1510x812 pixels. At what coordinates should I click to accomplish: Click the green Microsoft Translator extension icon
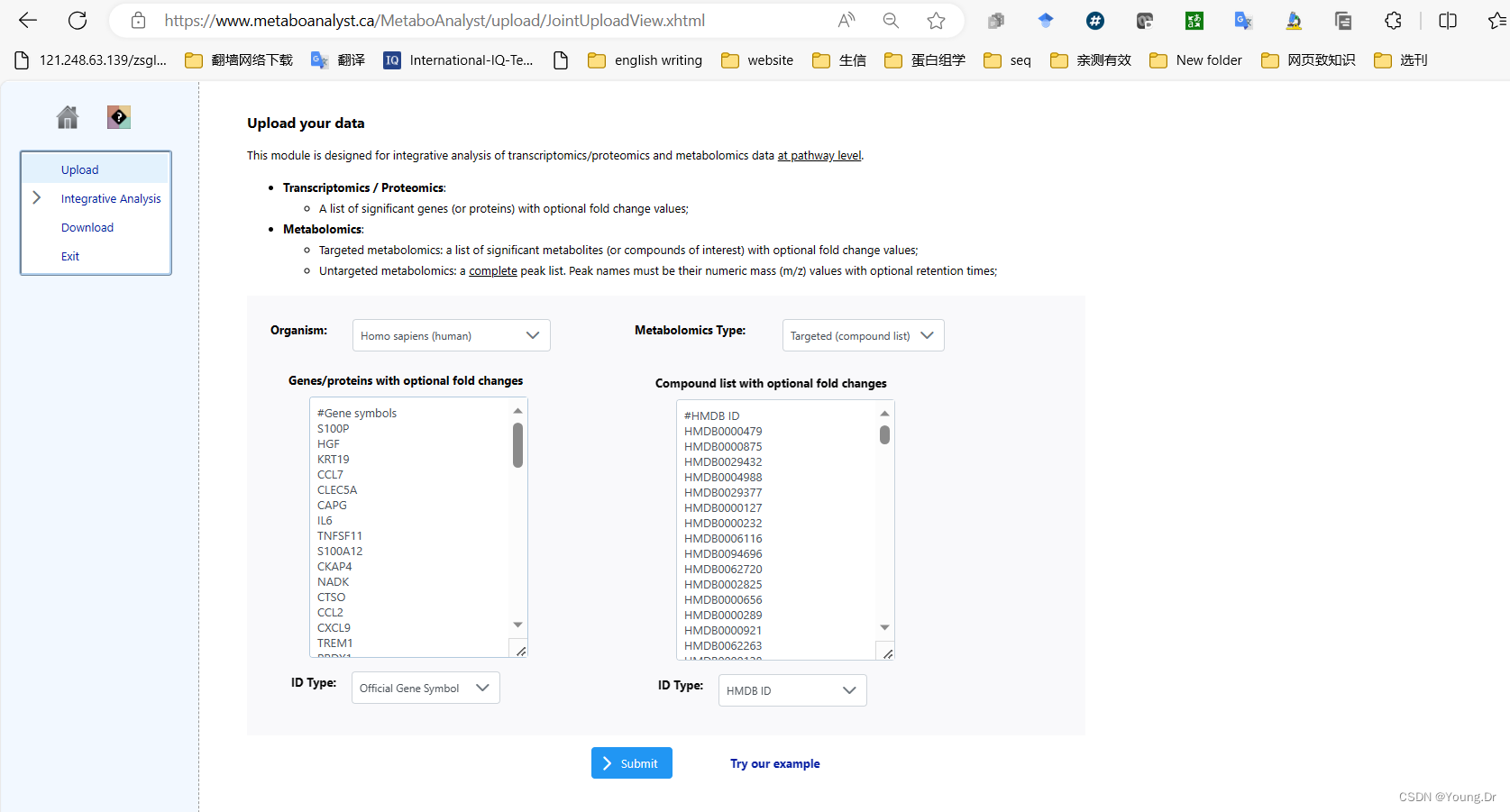click(x=1194, y=19)
